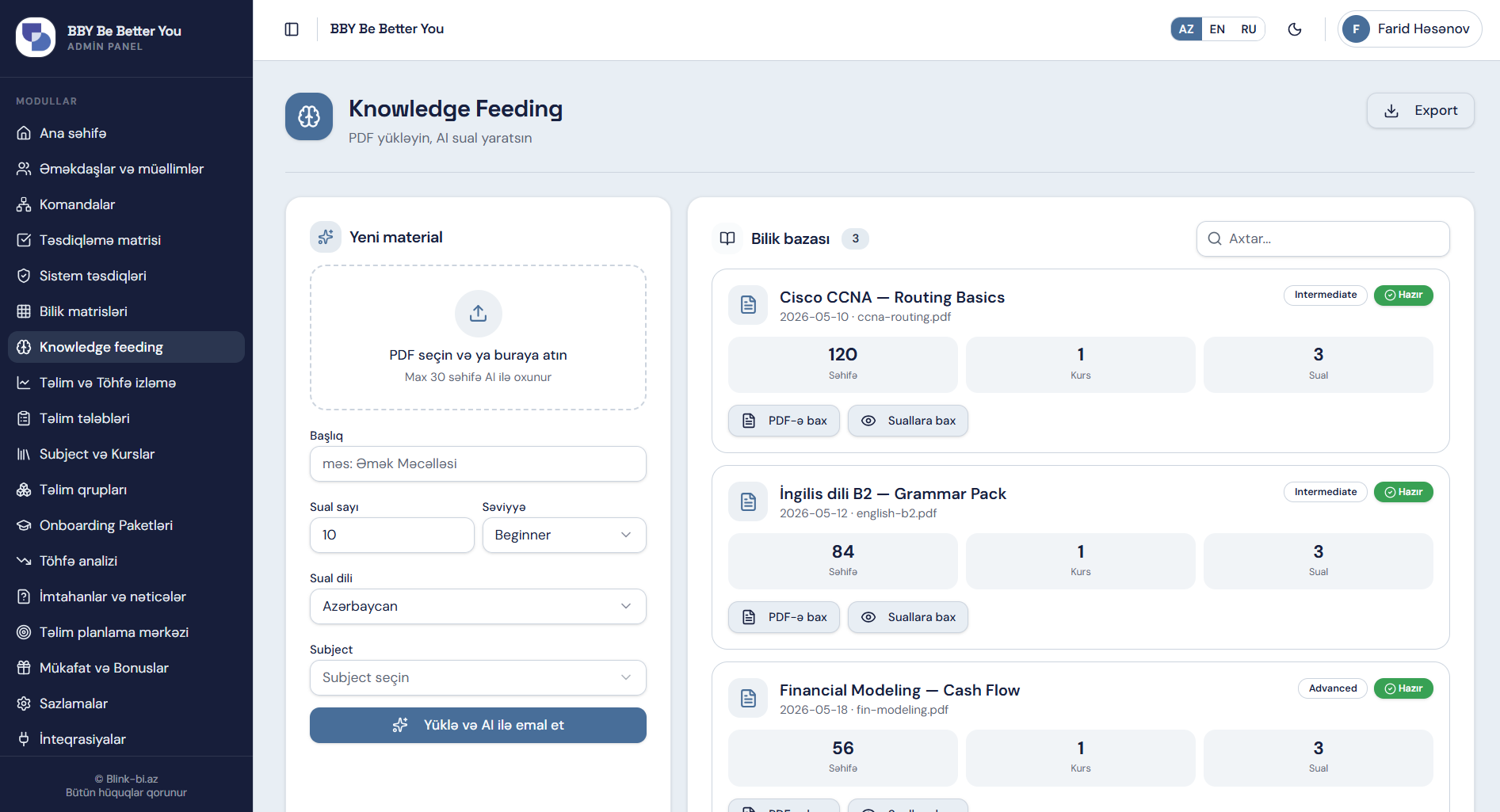Click Təlim qrupları icon
The height and width of the screenshot is (812, 1500).
(24, 490)
